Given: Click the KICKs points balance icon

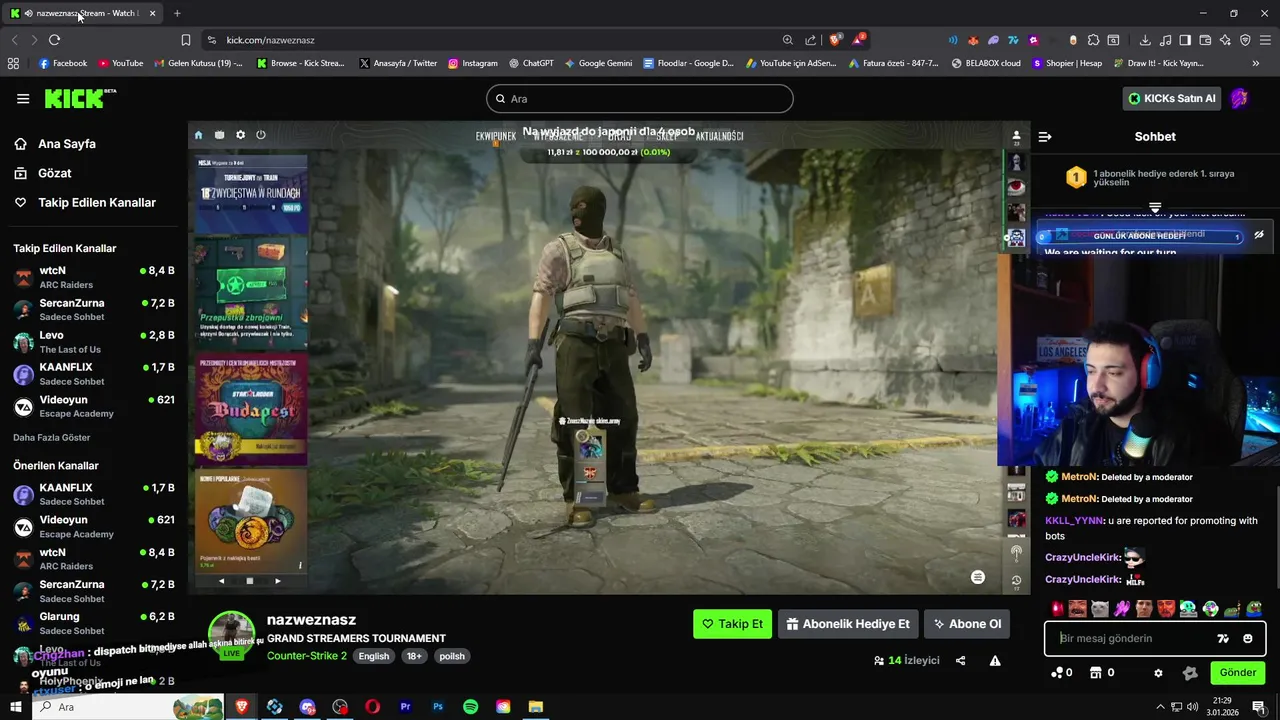Looking at the screenshot, I should (1057, 673).
